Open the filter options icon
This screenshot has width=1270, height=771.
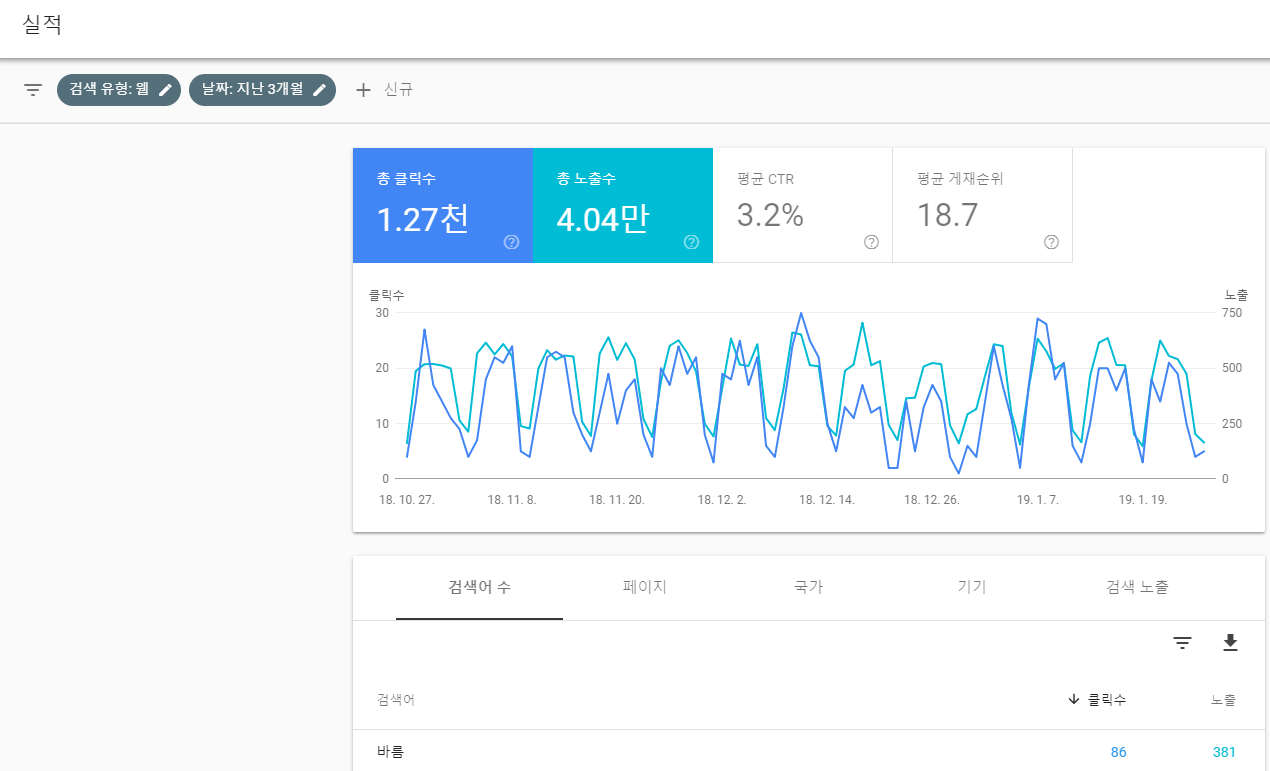(x=33, y=89)
